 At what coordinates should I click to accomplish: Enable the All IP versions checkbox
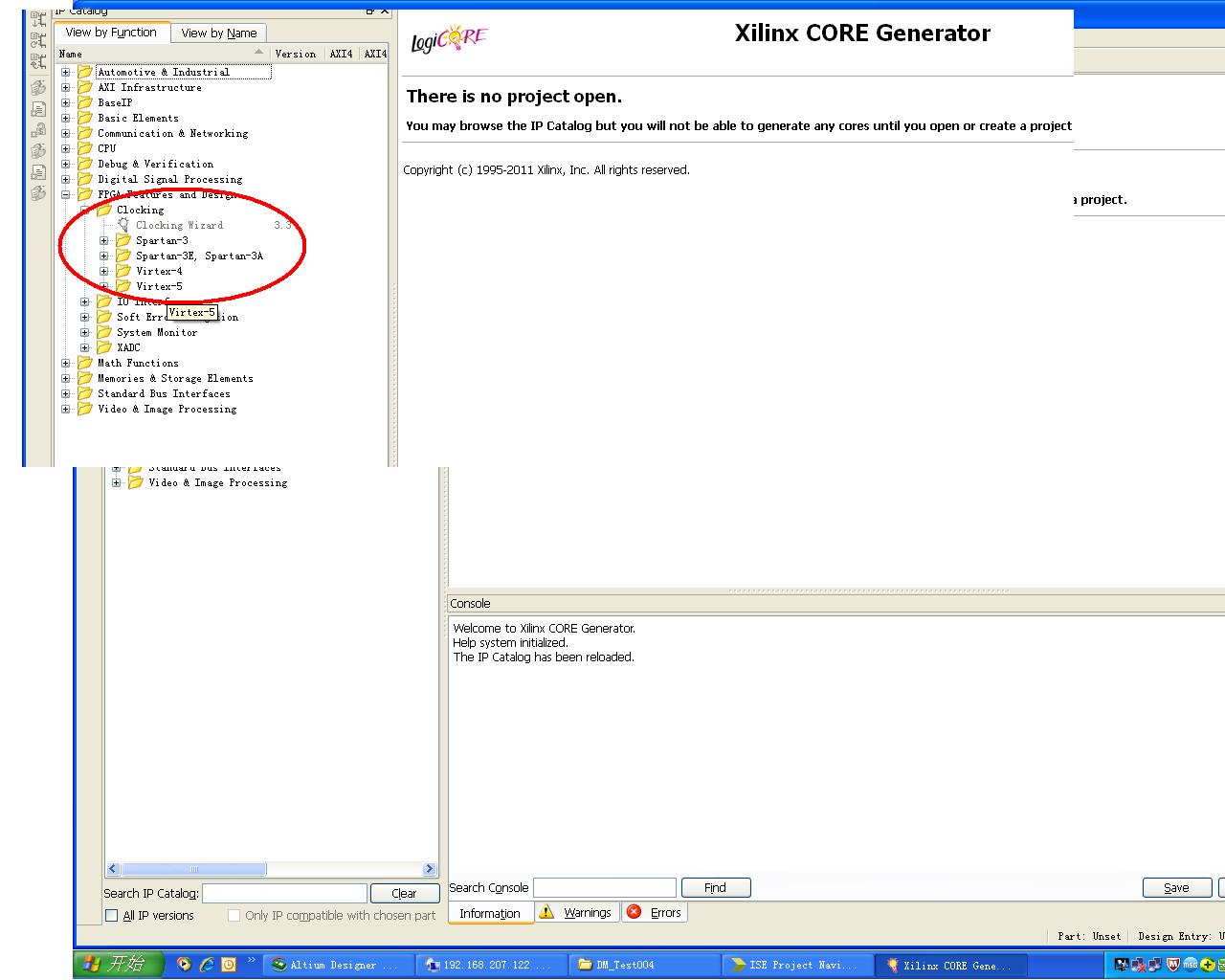(111, 916)
